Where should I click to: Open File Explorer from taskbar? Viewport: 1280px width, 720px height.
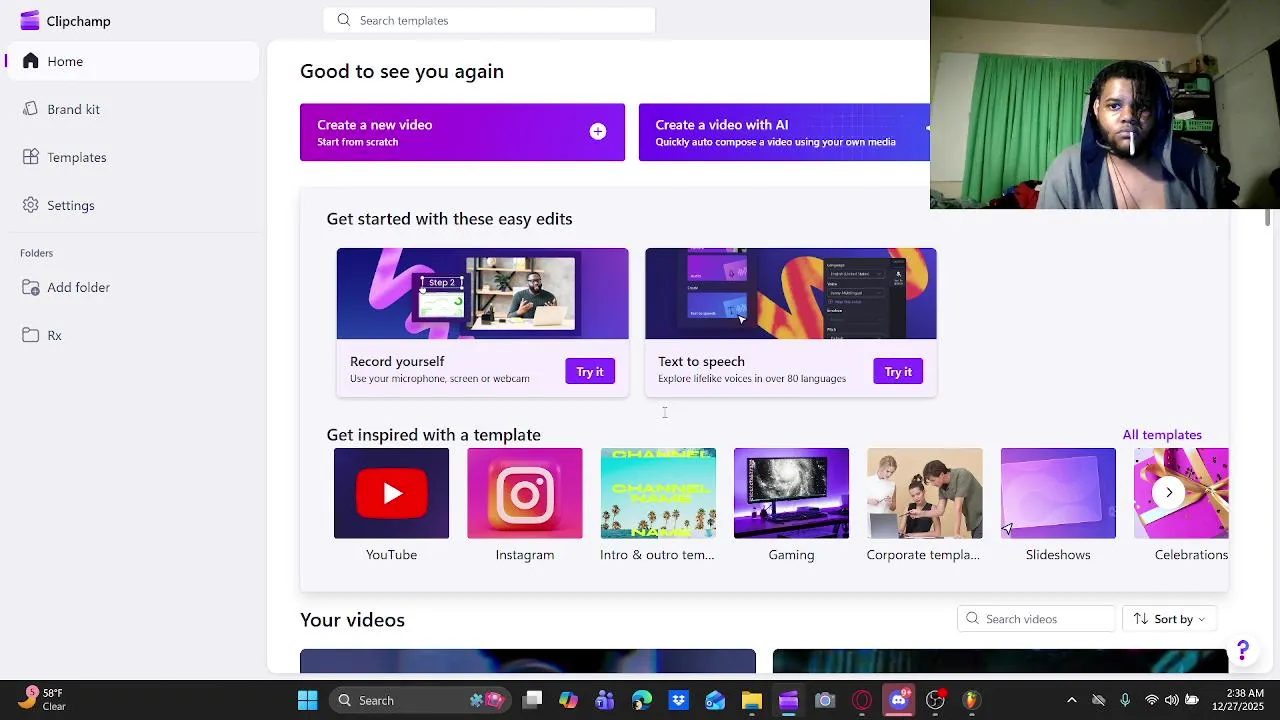[x=752, y=700]
